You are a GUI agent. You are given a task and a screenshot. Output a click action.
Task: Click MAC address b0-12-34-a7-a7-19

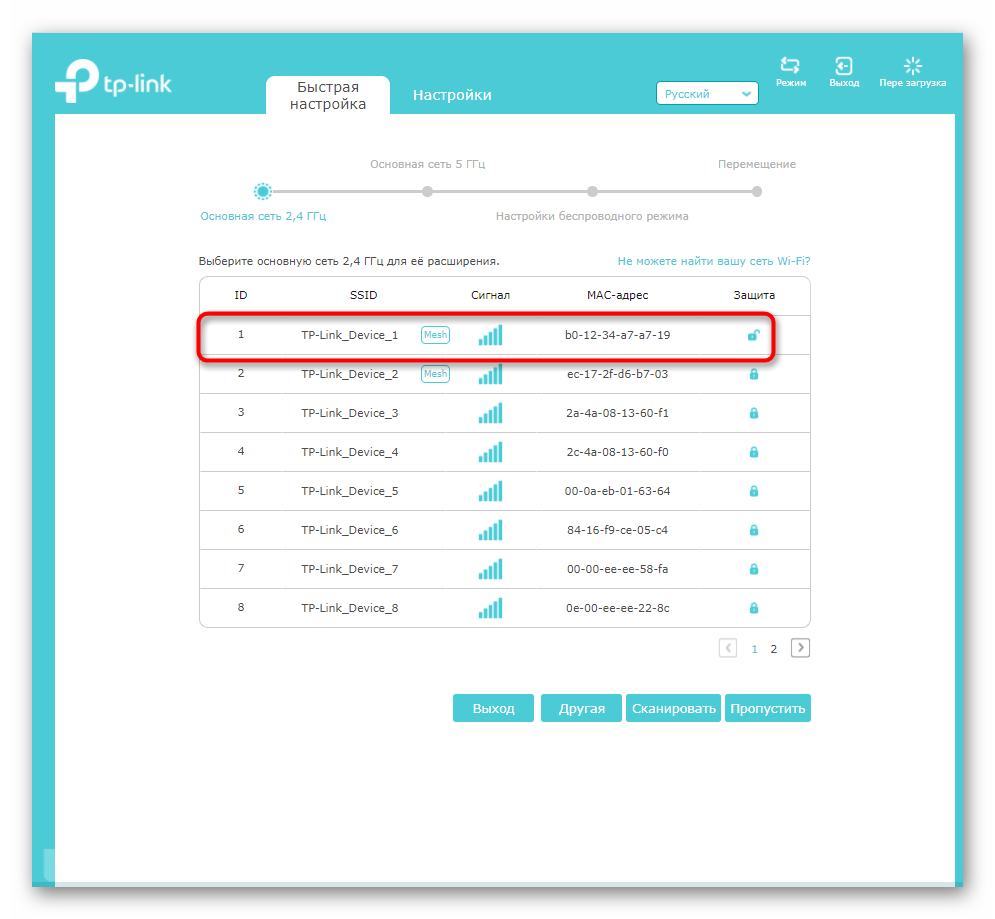[x=617, y=335]
